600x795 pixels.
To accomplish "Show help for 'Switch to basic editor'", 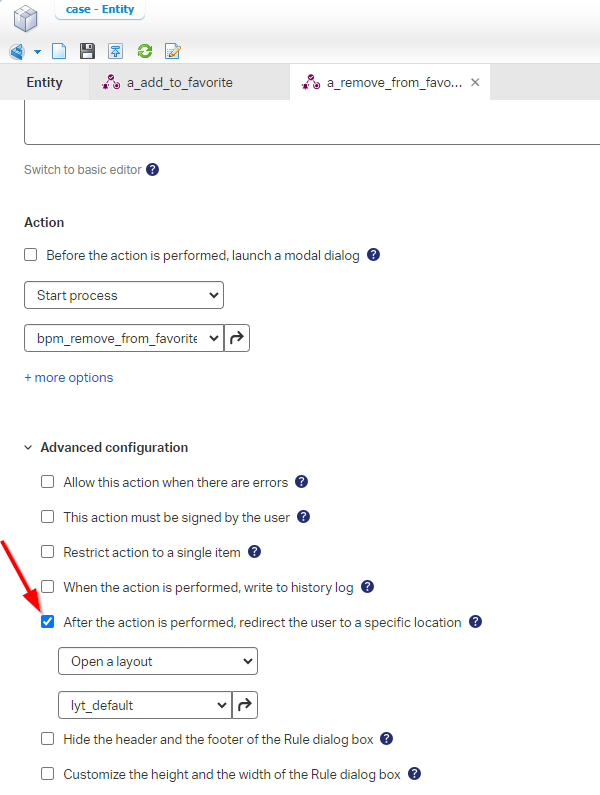I will click(x=152, y=170).
